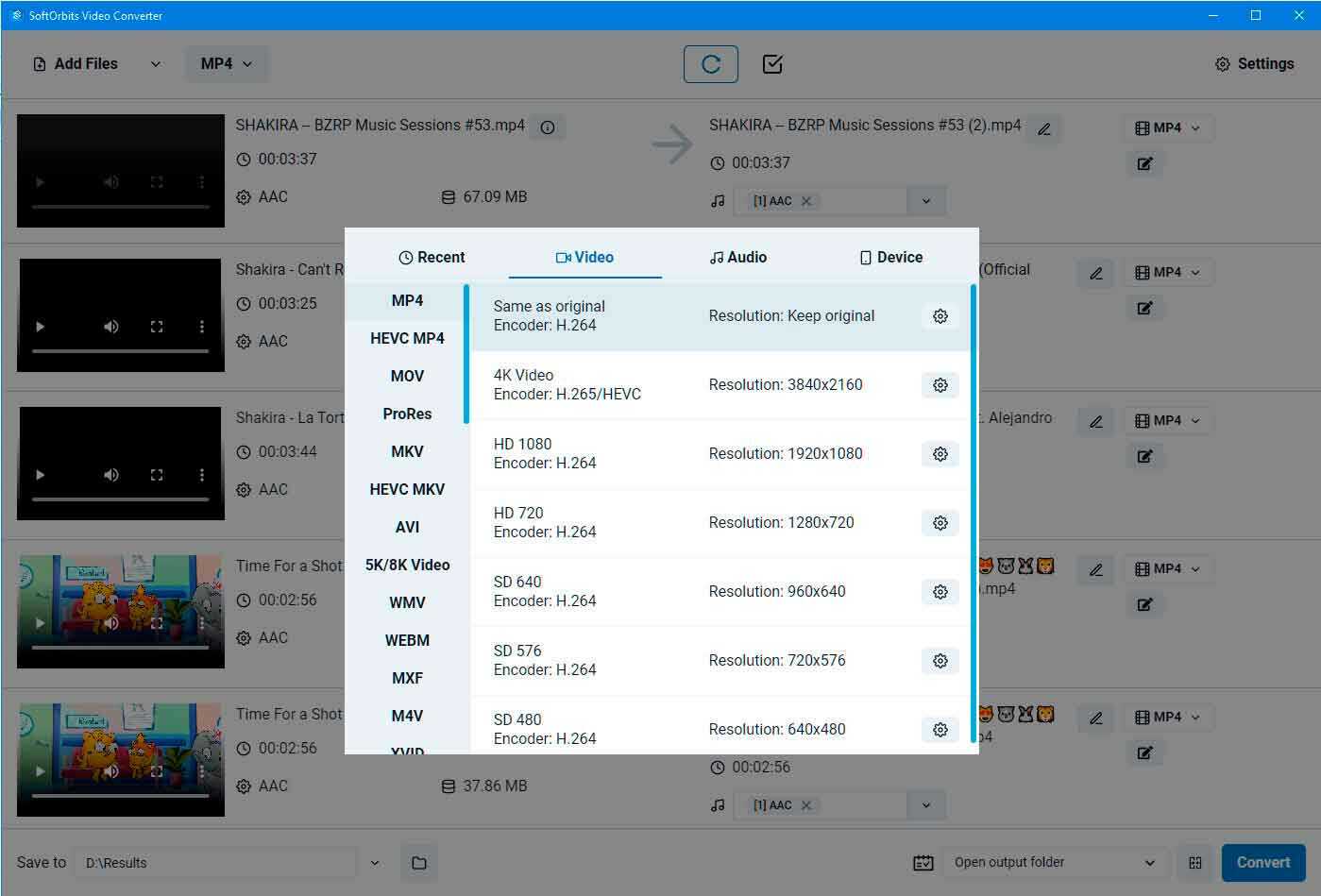Switch to the Audio tab
This screenshot has width=1321, height=896.
pos(737,256)
